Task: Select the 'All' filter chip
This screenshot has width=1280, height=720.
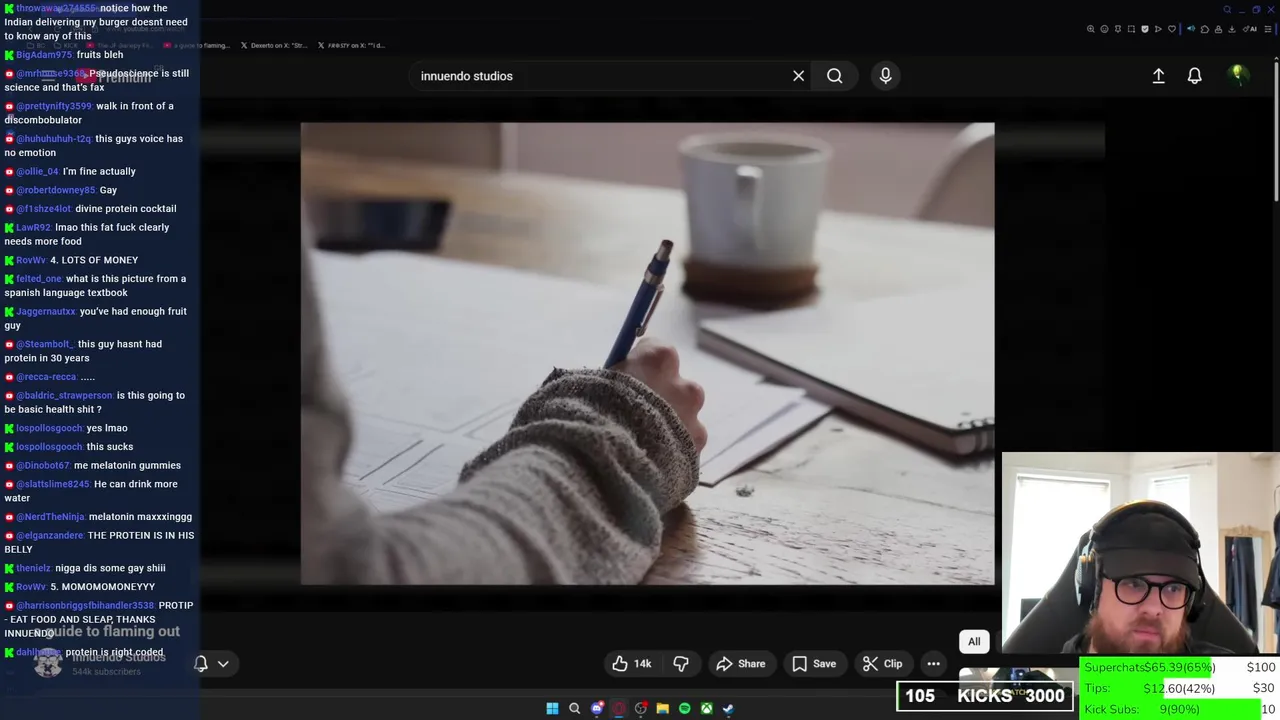Action: [x=974, y=642]
